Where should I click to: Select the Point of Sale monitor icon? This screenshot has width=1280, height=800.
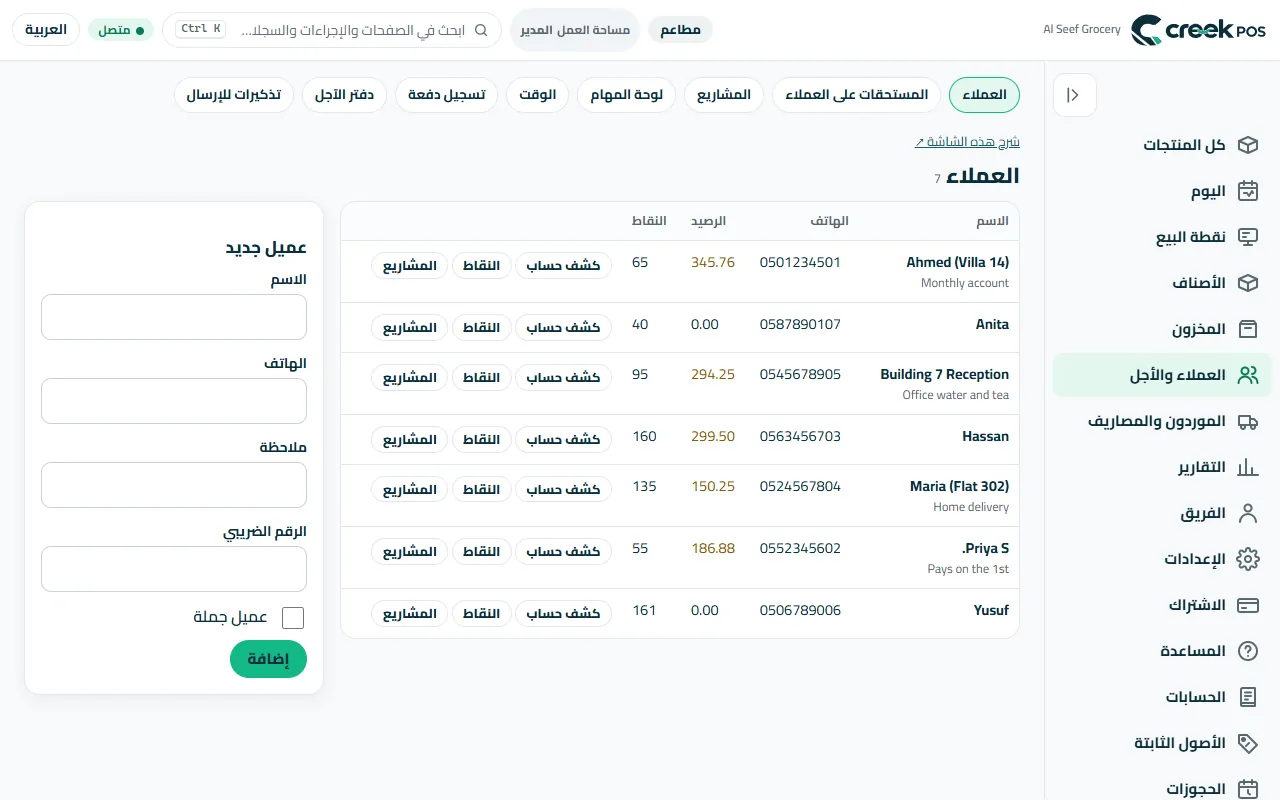1247,237
